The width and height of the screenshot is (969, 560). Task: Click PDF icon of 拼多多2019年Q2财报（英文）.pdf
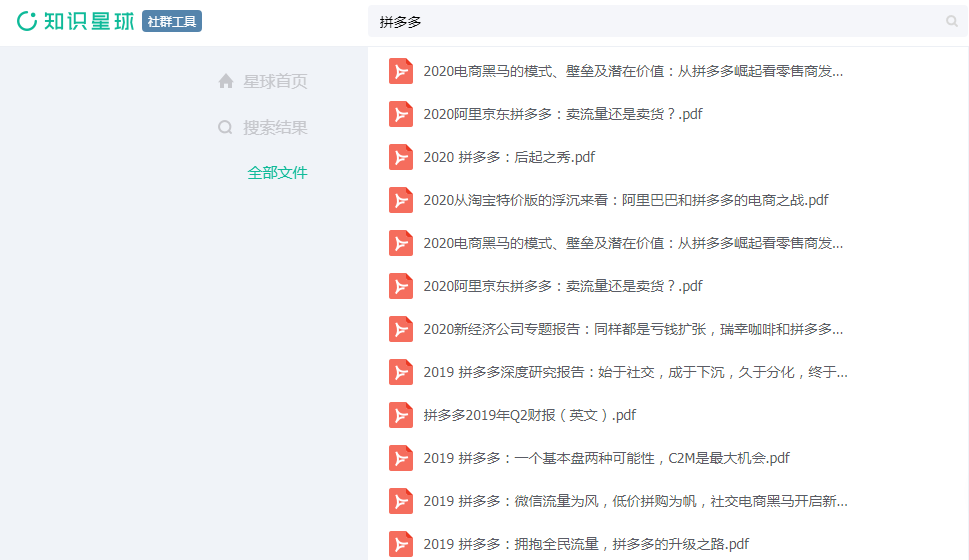(x=400, y=415)
